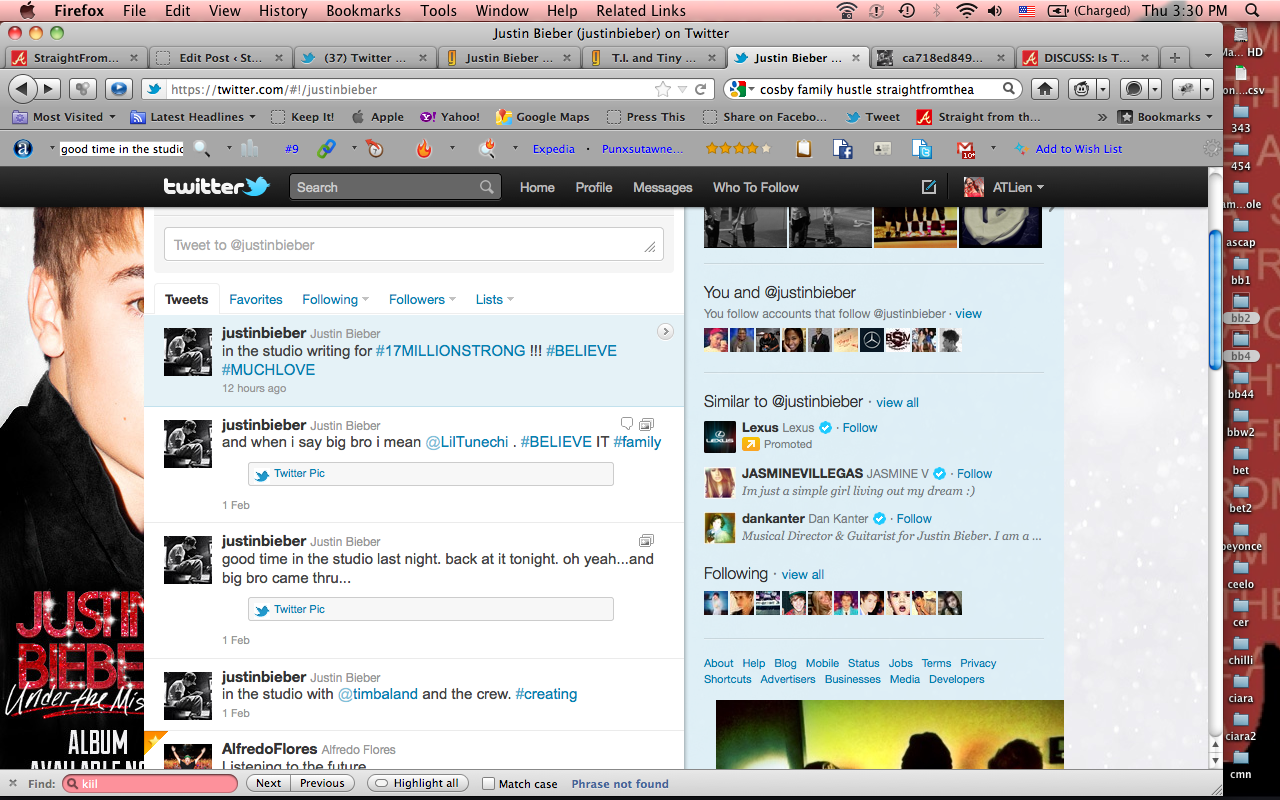Toggle Highlight all in find bar
This screenshot has width=1280, height=800.
[x=417, y=784]
